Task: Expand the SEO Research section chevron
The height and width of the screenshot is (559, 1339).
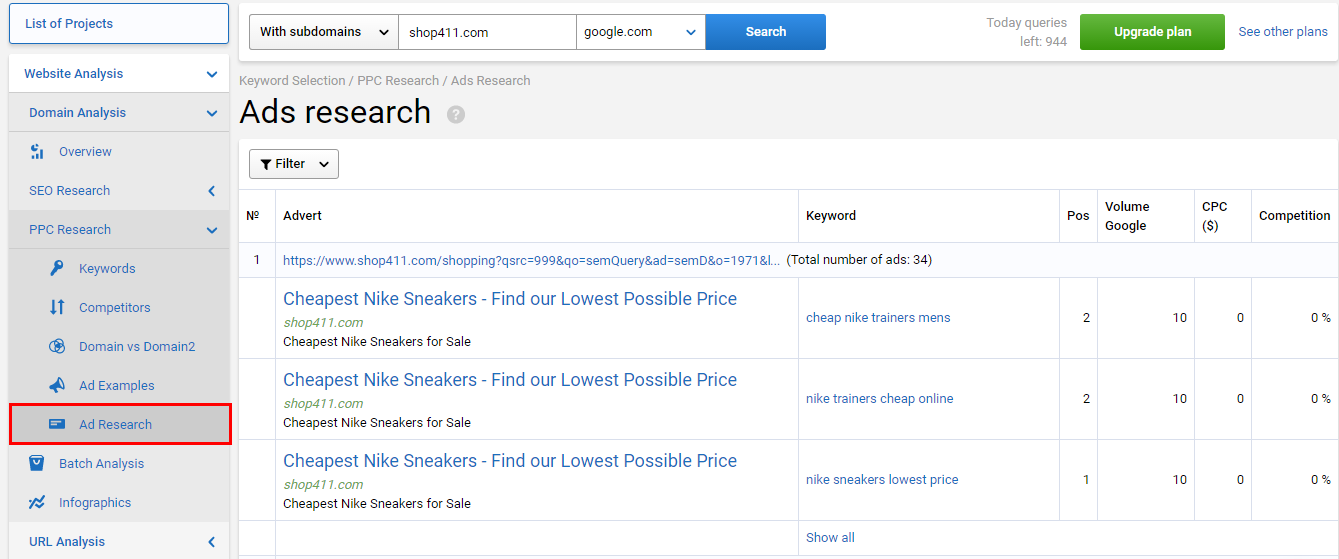Action: click(x=211, y=191)
